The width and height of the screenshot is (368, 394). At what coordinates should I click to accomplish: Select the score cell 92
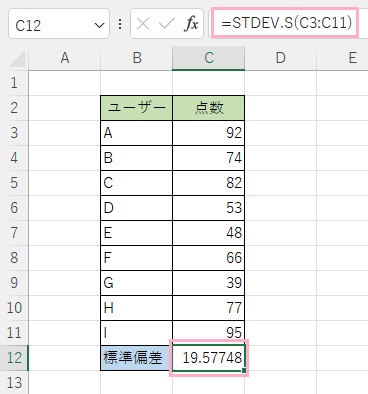208,133
